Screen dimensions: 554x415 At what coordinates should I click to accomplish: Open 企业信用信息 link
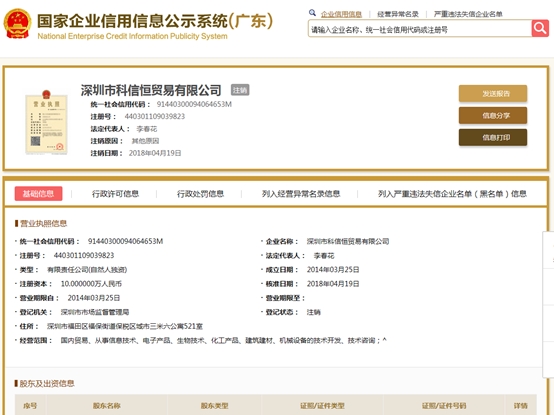point(341,14)
